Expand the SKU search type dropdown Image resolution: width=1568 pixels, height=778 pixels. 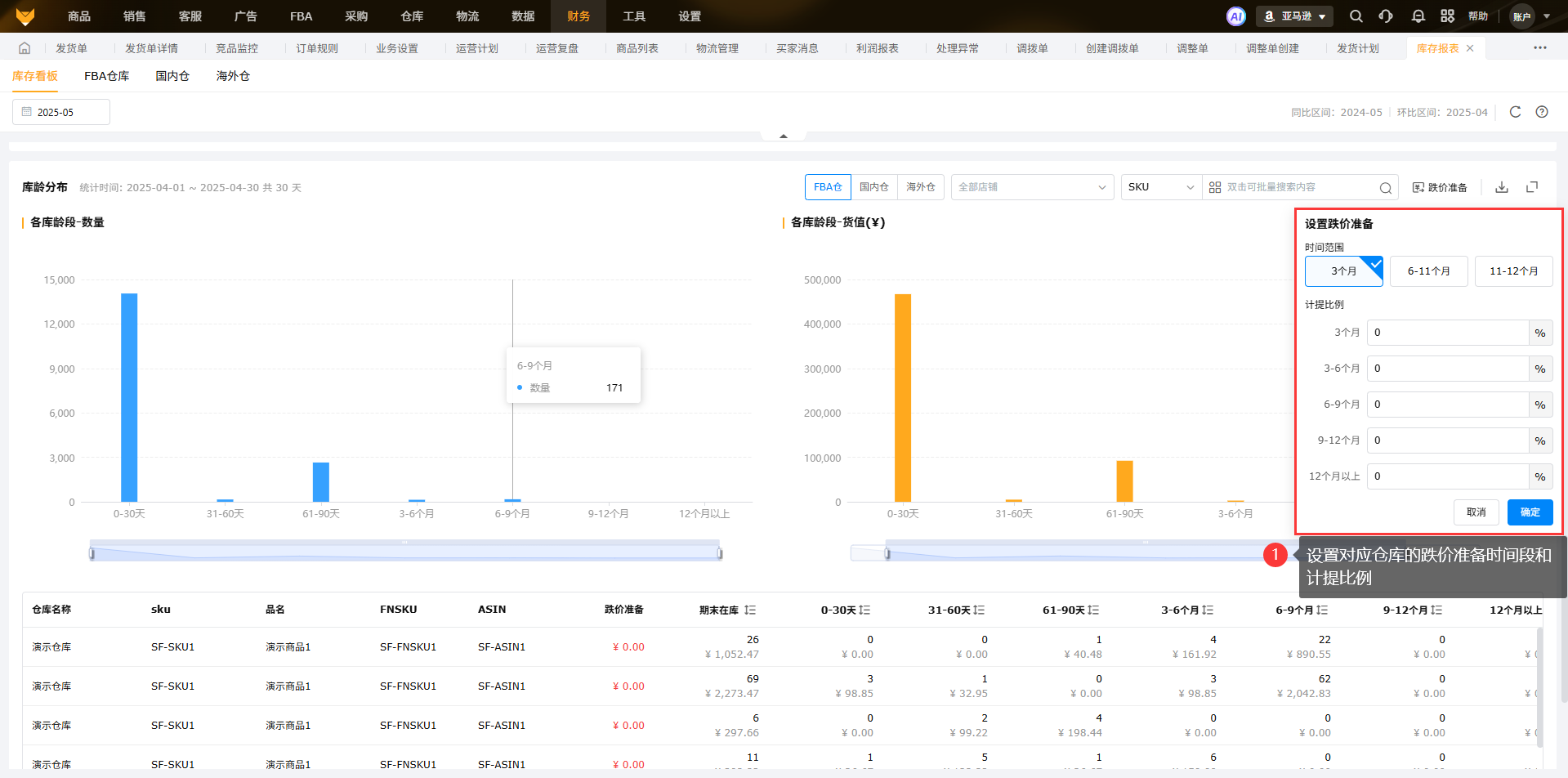(x=1160, y=187)
